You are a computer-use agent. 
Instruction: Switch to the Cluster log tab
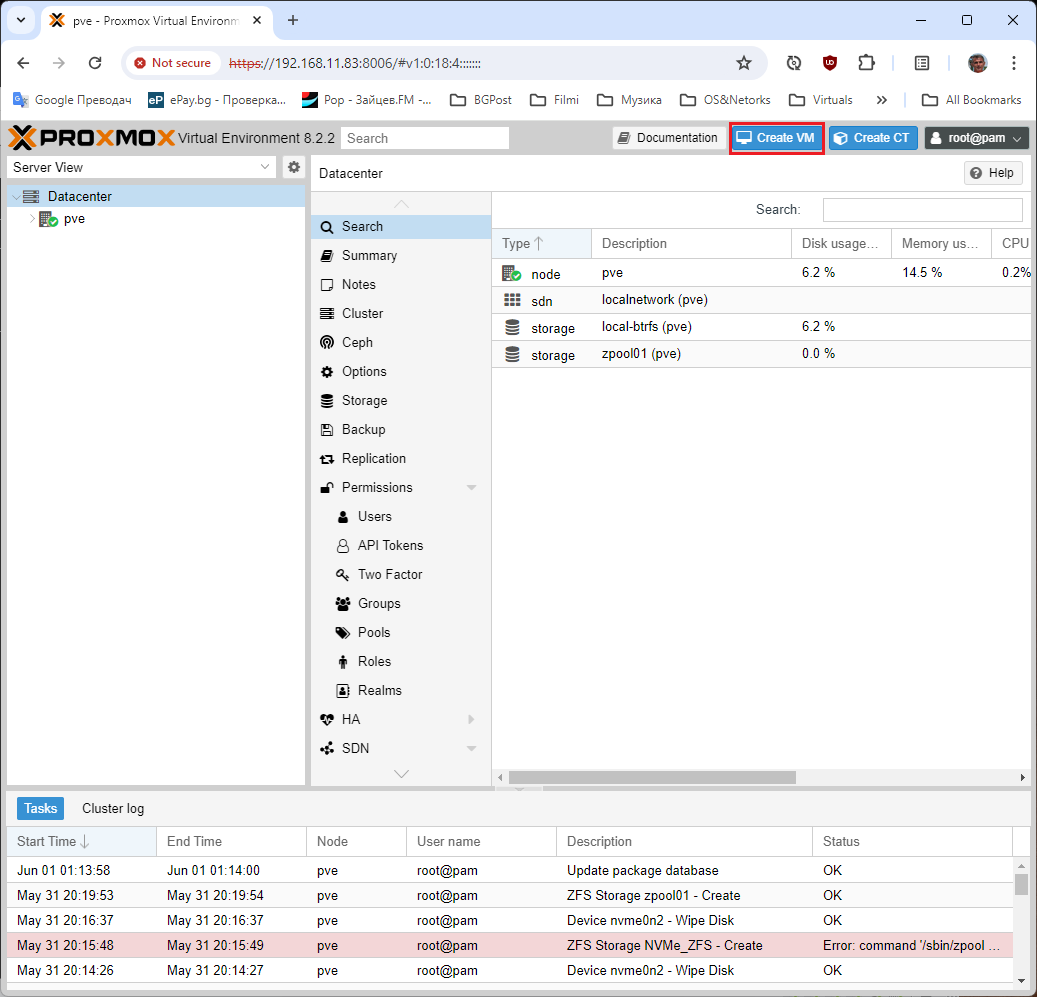click(113, 809)
